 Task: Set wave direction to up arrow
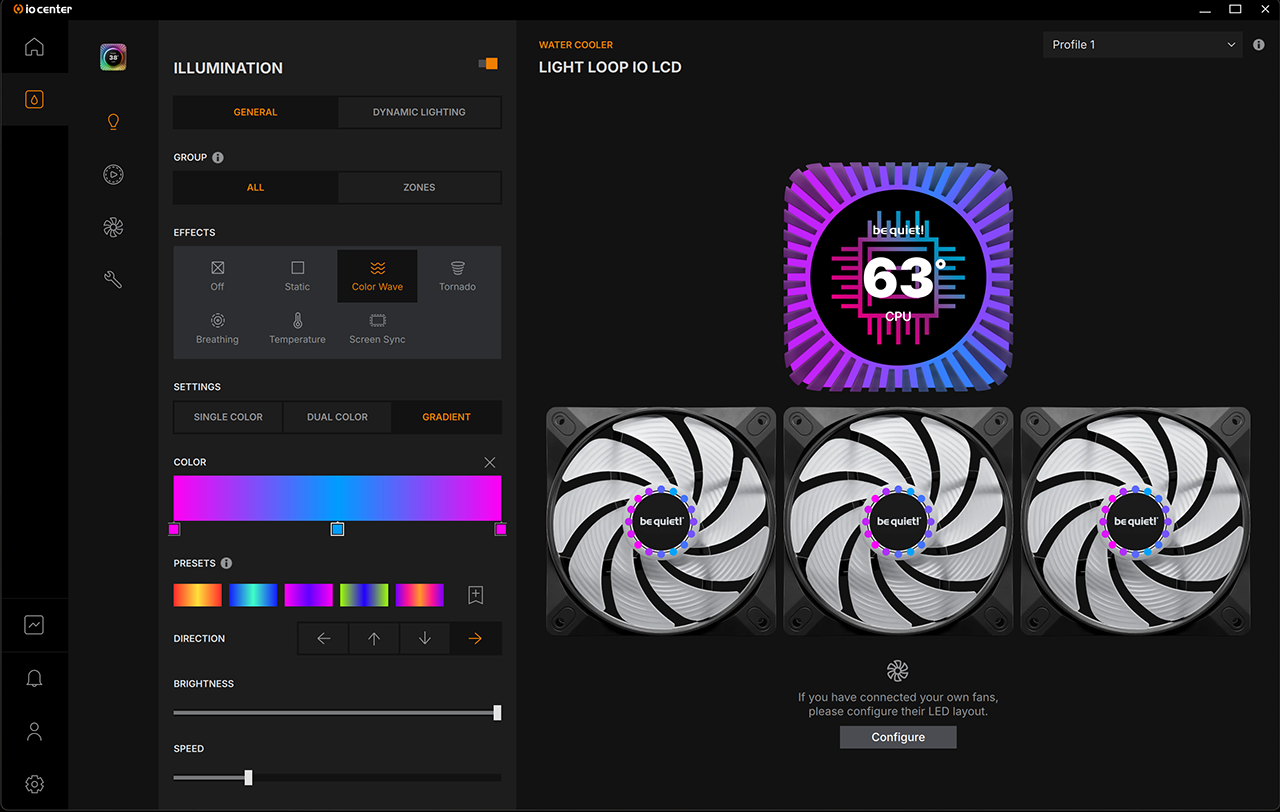(374, 639)
